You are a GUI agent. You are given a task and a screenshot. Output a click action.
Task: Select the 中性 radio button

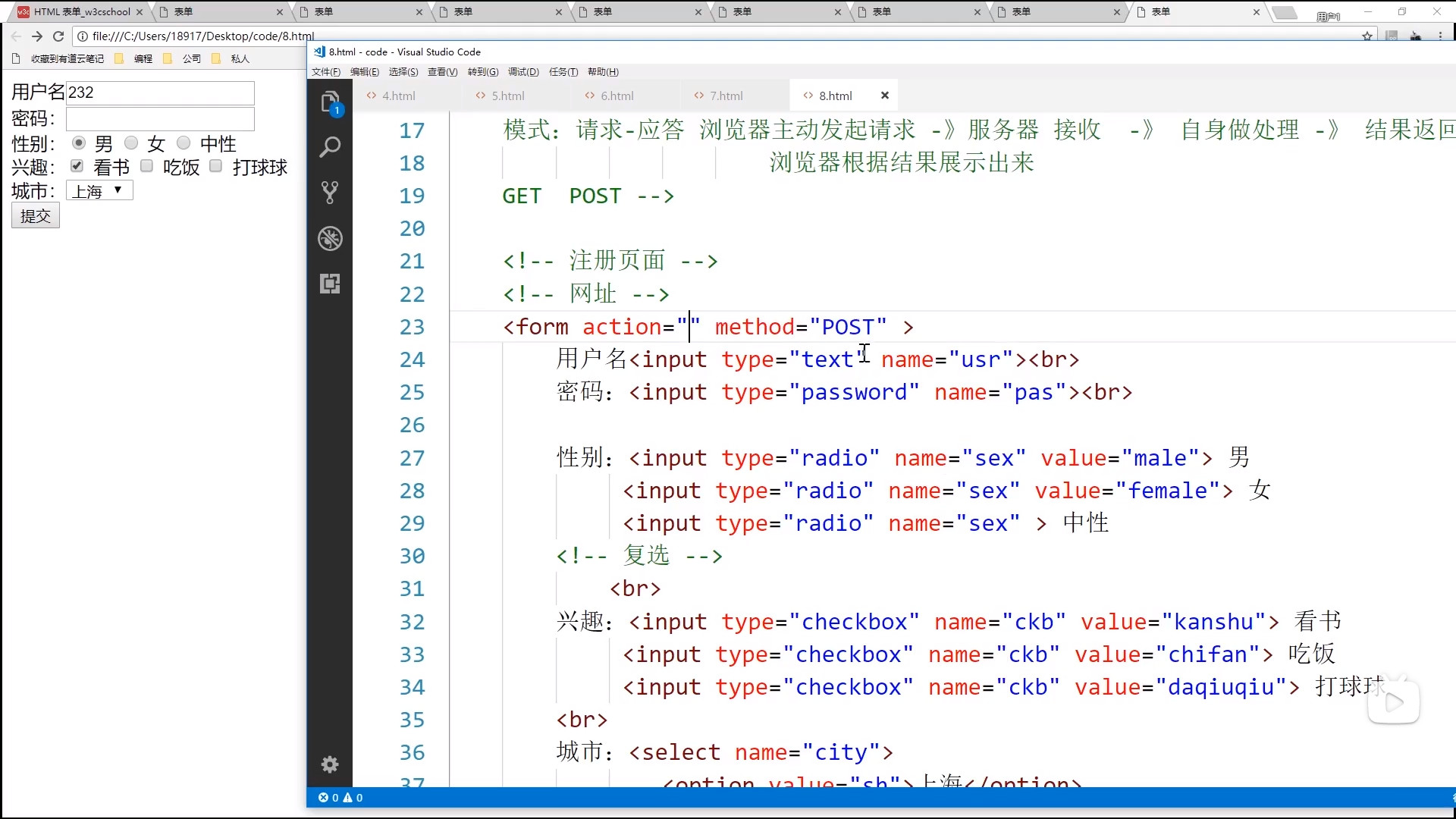click(183, 143)
